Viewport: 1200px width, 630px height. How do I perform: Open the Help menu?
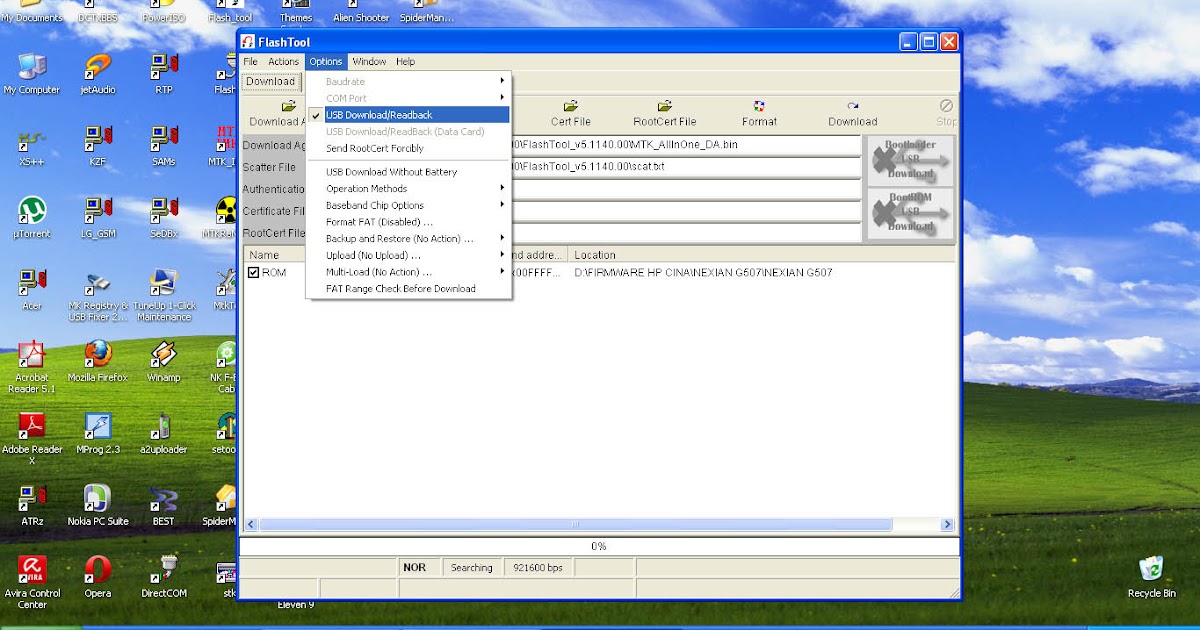405,61
